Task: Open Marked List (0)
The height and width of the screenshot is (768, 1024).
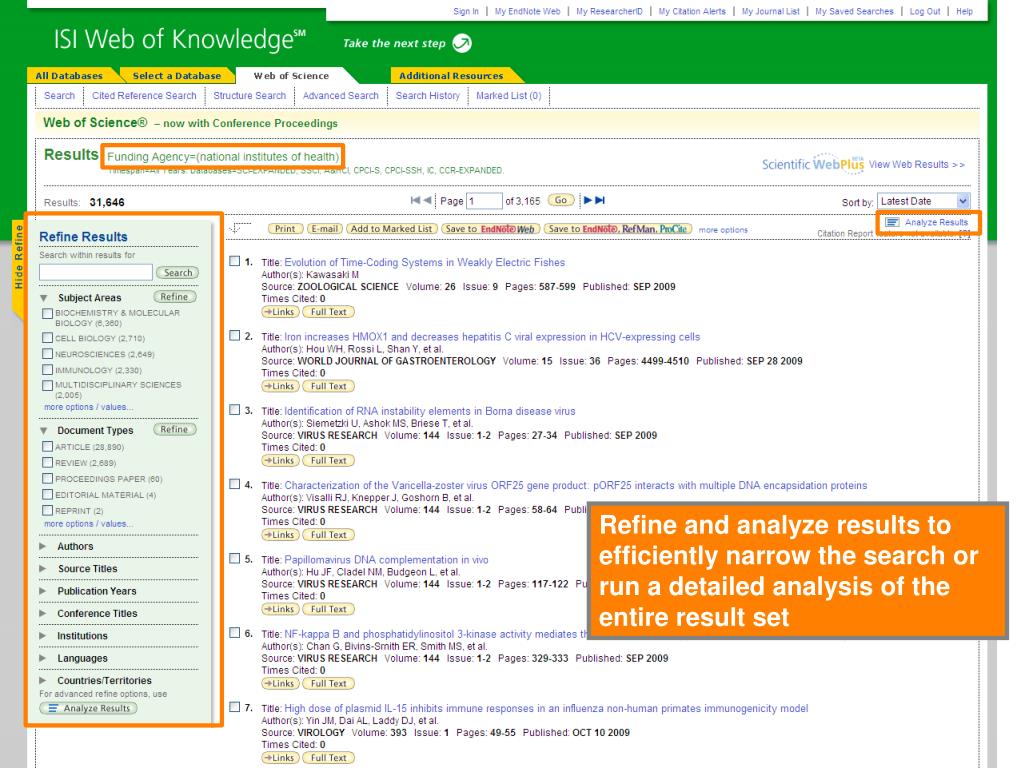Action: point(509,96)
